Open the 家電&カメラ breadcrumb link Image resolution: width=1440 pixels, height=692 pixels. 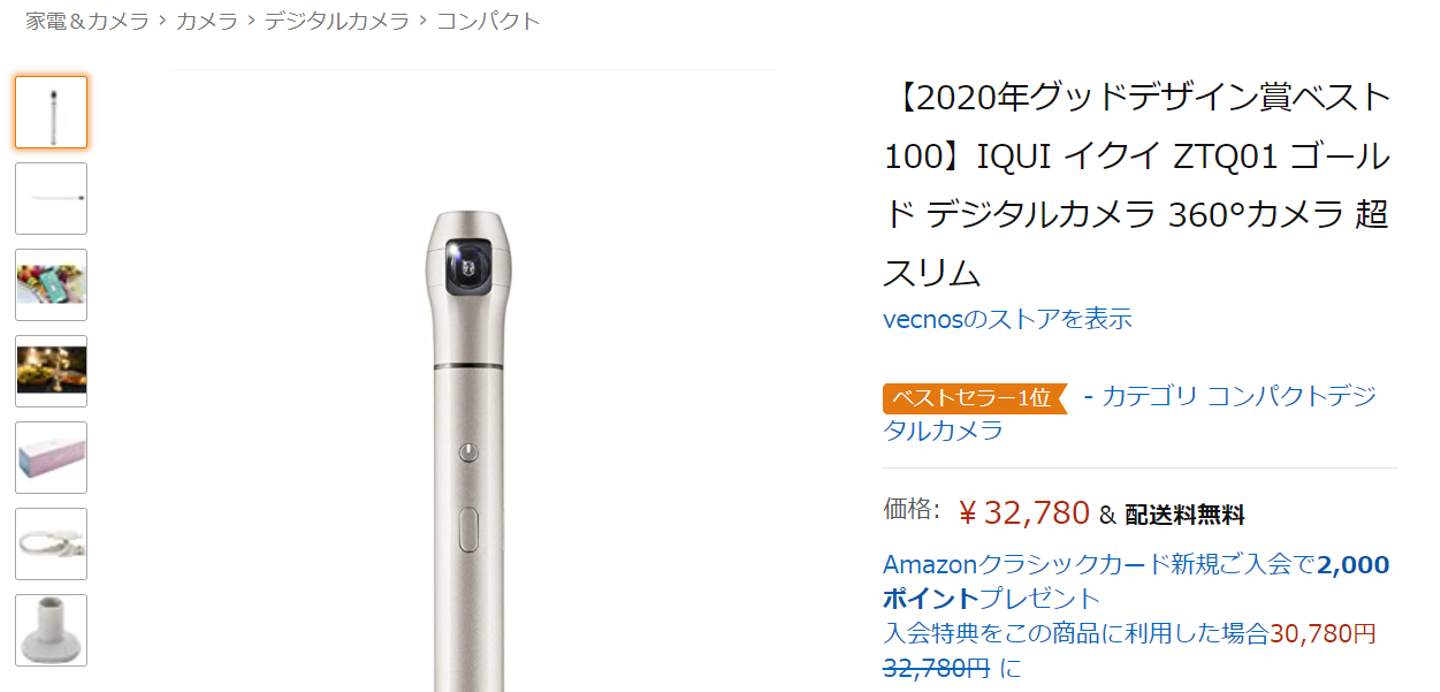[x=87, y=21]
